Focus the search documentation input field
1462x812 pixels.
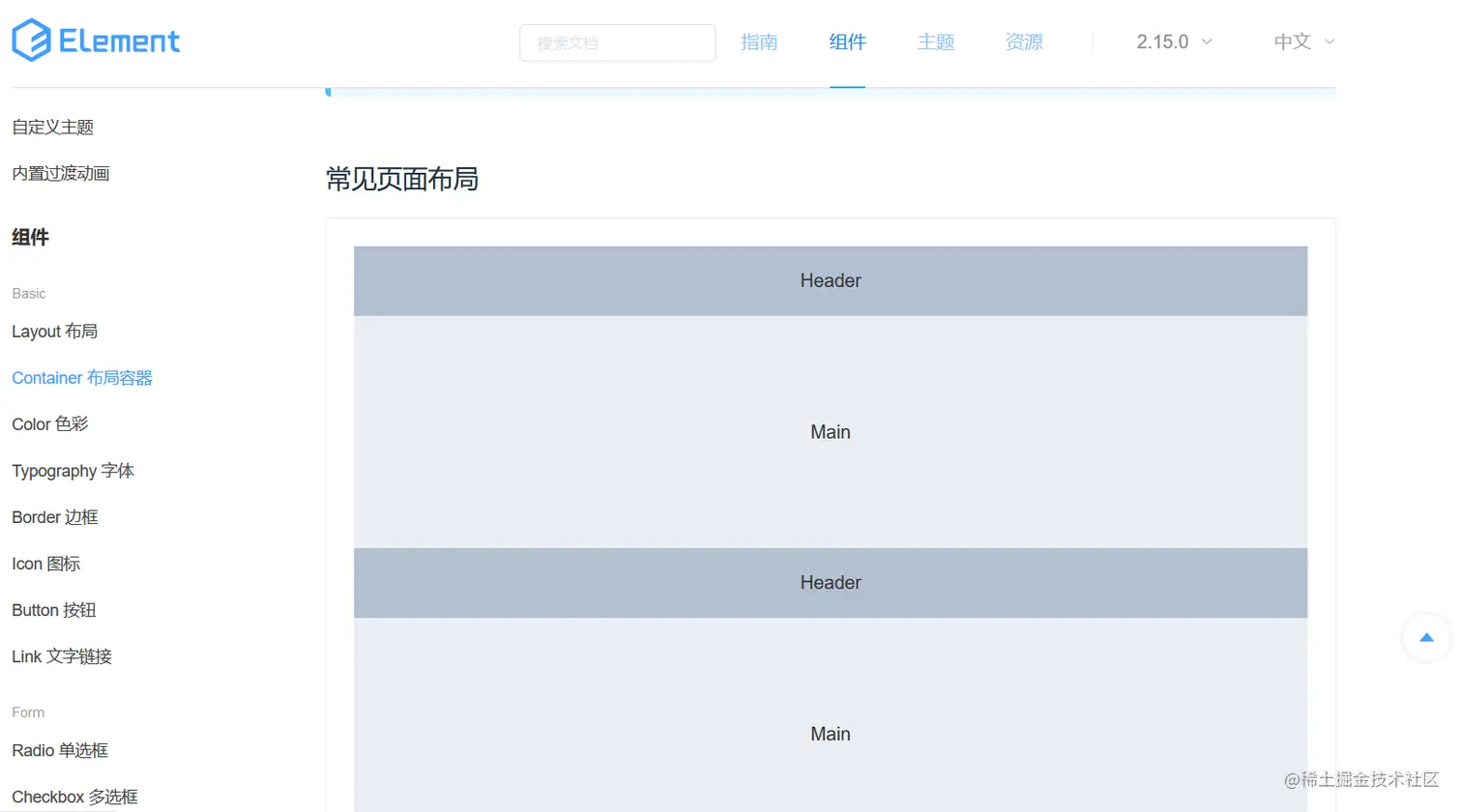tap(617, 43)
